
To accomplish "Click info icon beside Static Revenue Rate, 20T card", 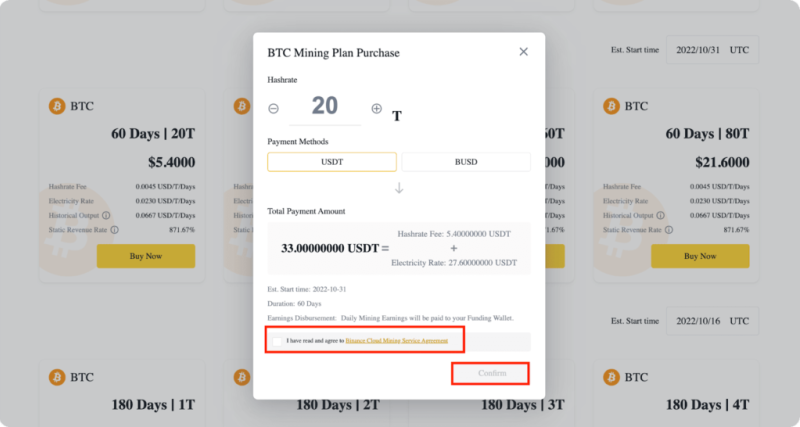I will point(114,230).
